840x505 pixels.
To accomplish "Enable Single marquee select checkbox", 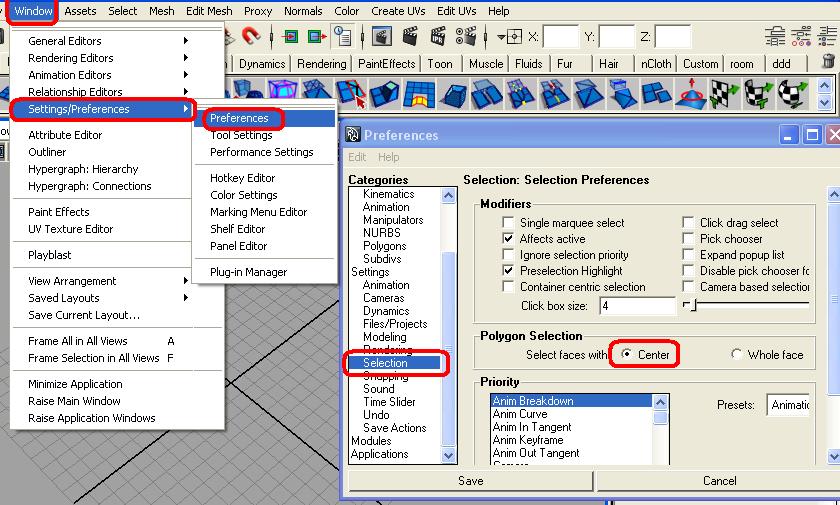I will 508,222.
